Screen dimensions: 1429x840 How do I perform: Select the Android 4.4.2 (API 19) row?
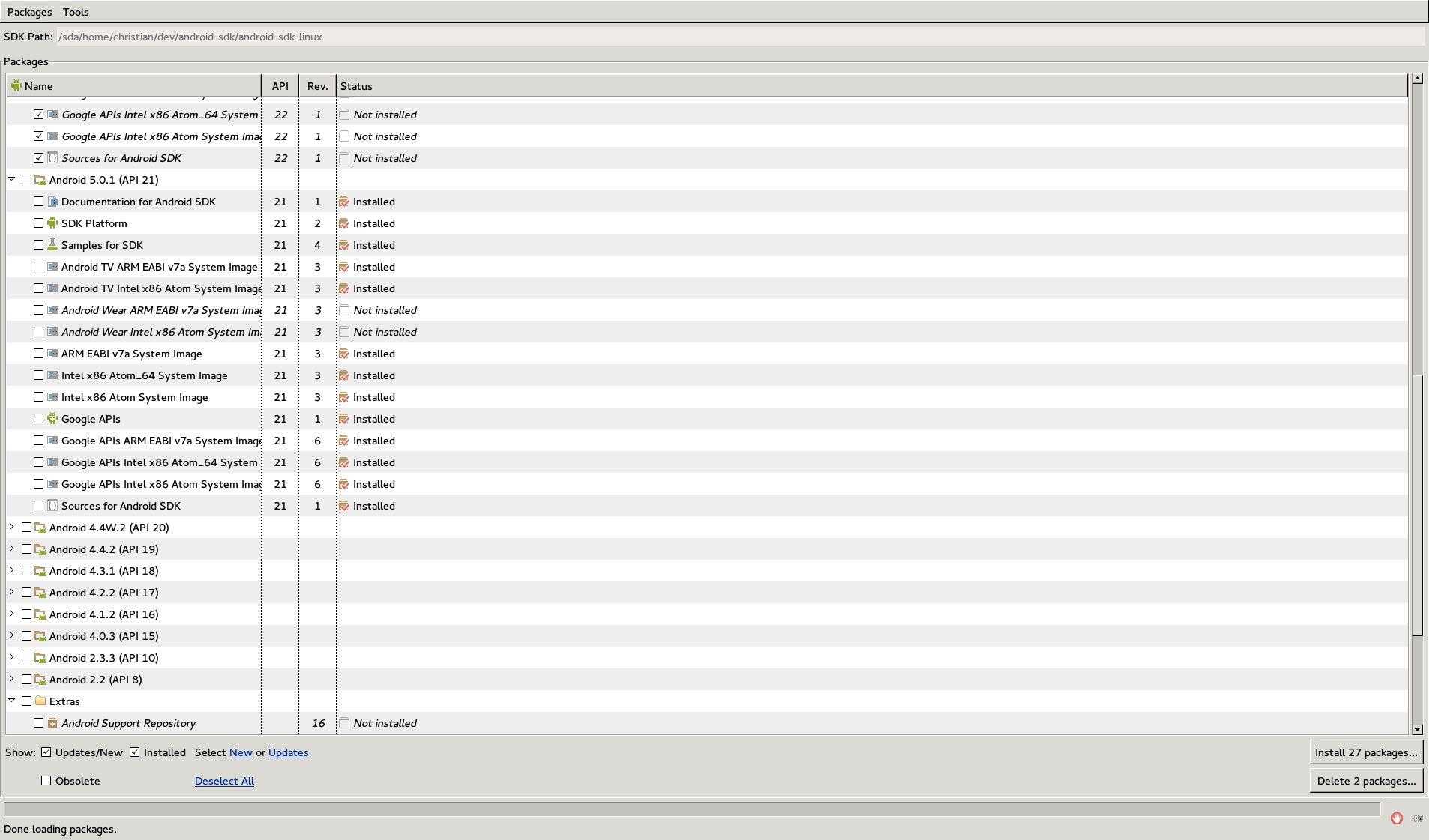(x=707, y=549)
